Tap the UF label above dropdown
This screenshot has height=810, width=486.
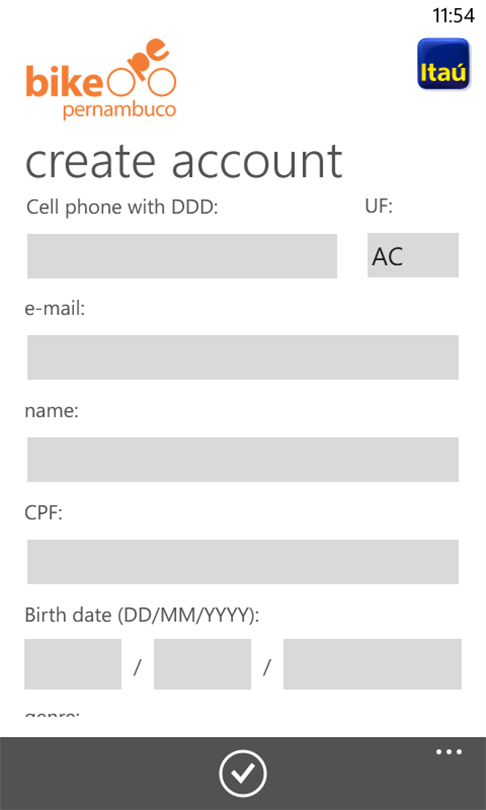(379, 207)
